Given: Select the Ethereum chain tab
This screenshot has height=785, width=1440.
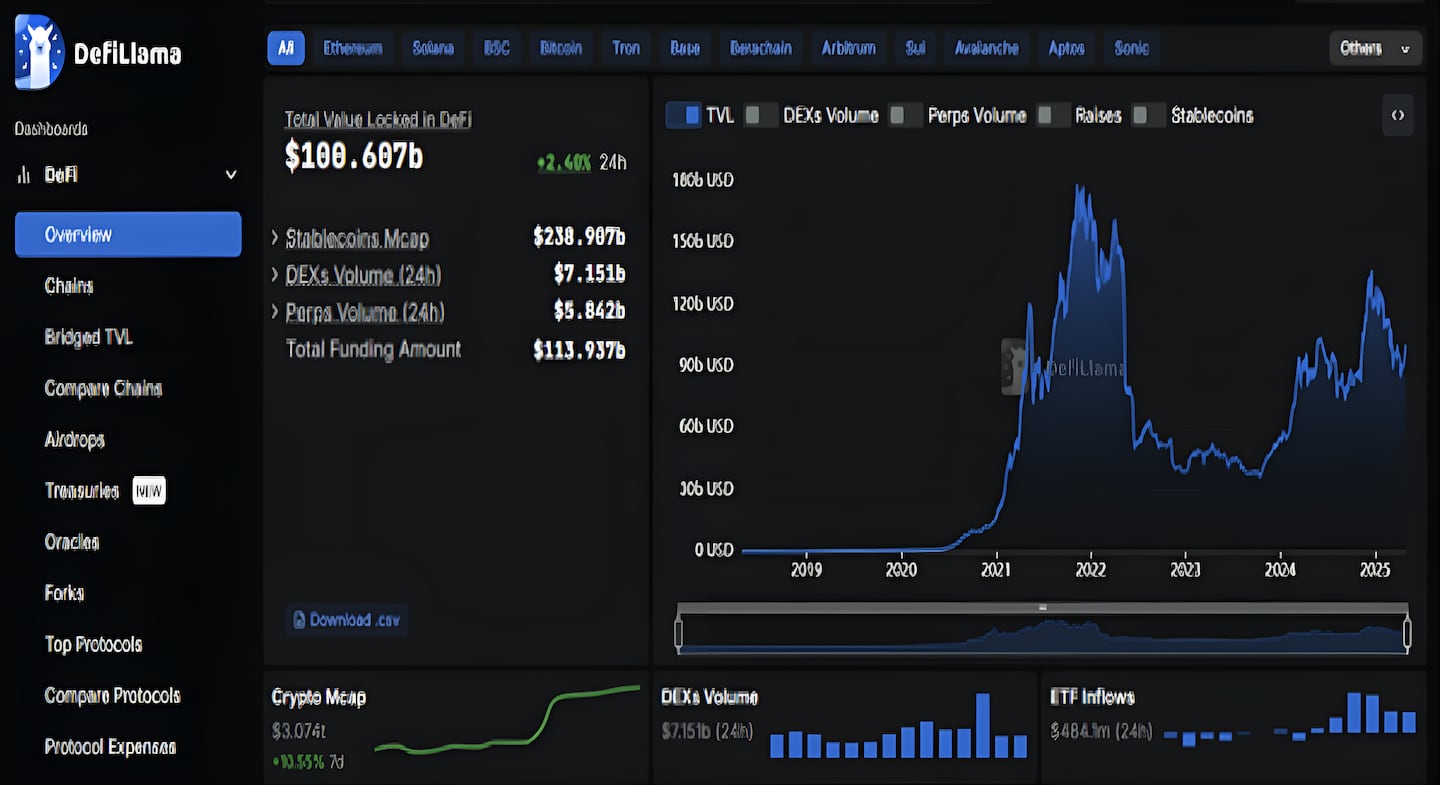Looking at the screenshot, I should (x=353, y=48).
